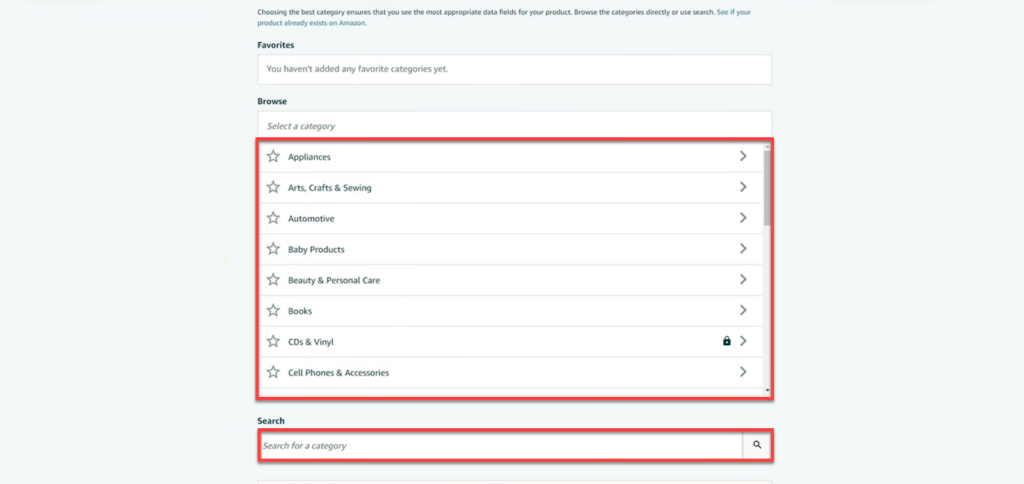Click the lock icon on CDs & Vinyl
The width and height of the screenshot is (1024, 484).
pyautogui.click(x=726, y=341)
